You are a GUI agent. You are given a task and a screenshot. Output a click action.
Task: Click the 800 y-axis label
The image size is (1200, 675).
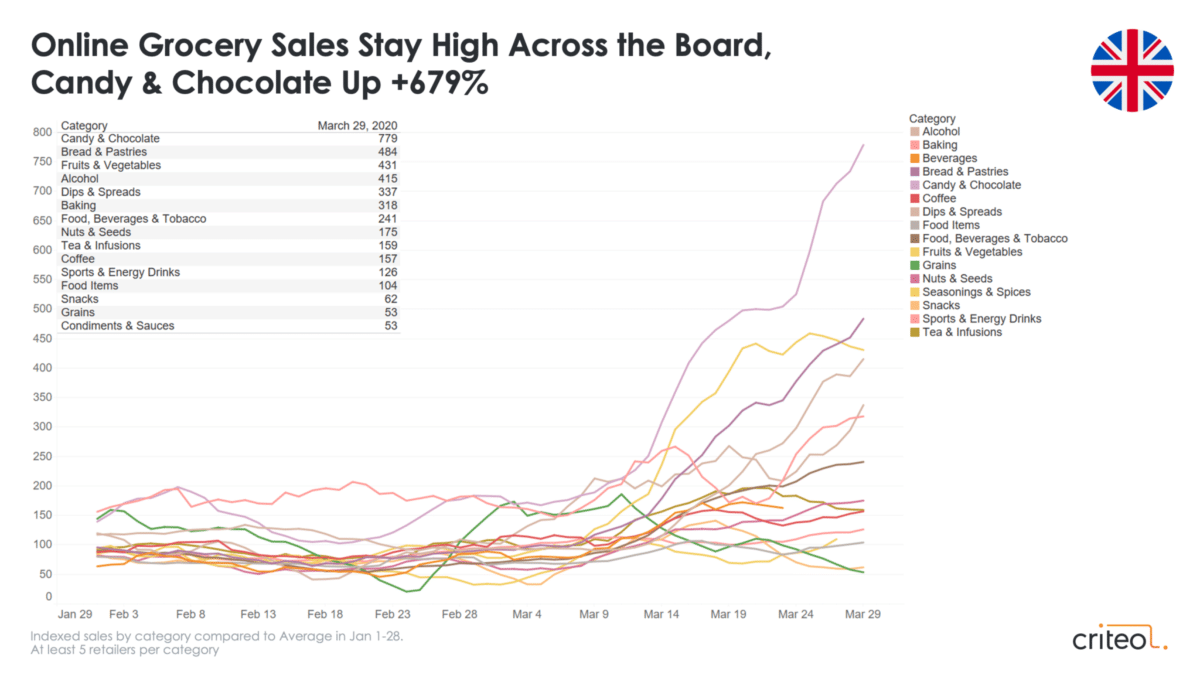pos(41,132)
